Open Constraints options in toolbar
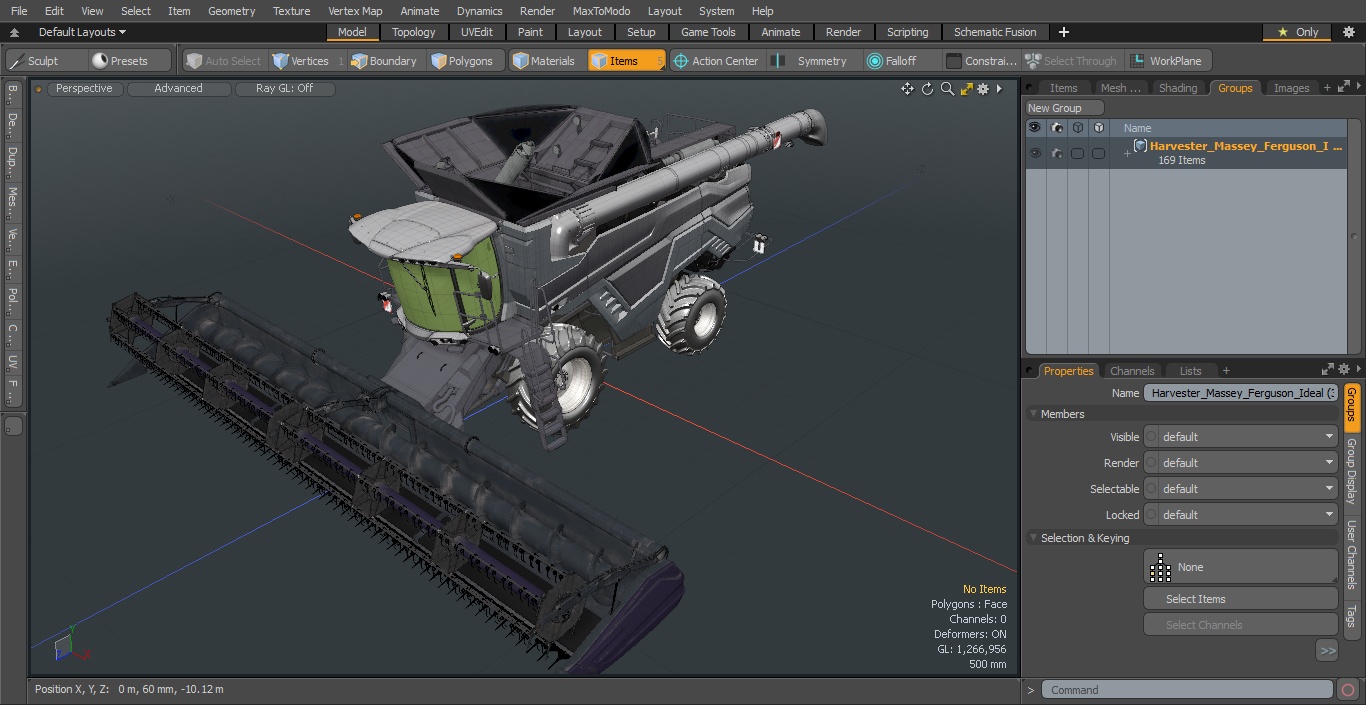 tap(982, 61)
